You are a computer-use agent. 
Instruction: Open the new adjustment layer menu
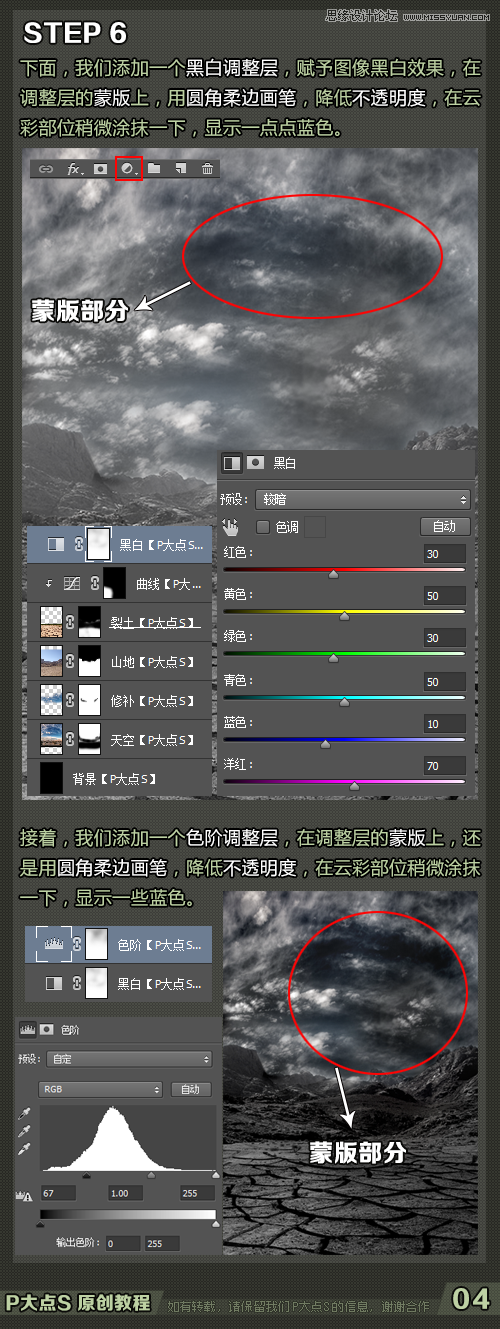[x=127, y=169]
